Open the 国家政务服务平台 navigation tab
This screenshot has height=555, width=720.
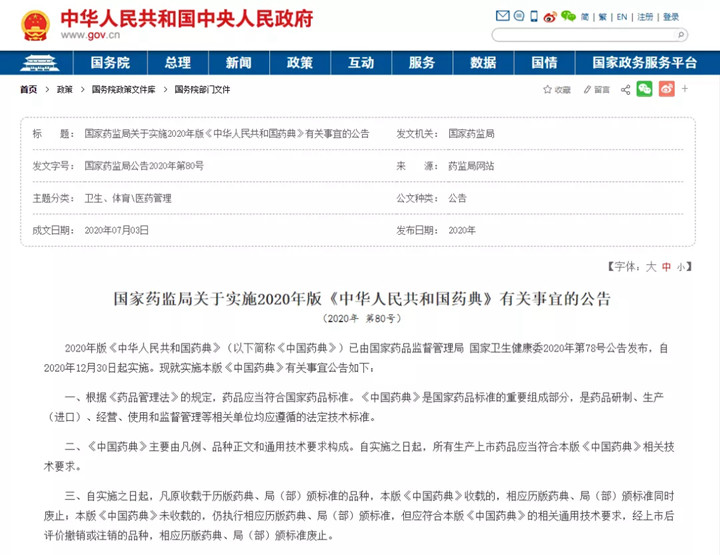[645, 63]
